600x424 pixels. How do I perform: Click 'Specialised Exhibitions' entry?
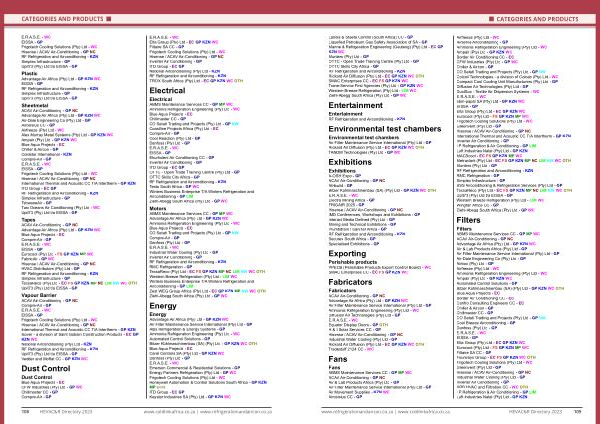coord(354,244)
